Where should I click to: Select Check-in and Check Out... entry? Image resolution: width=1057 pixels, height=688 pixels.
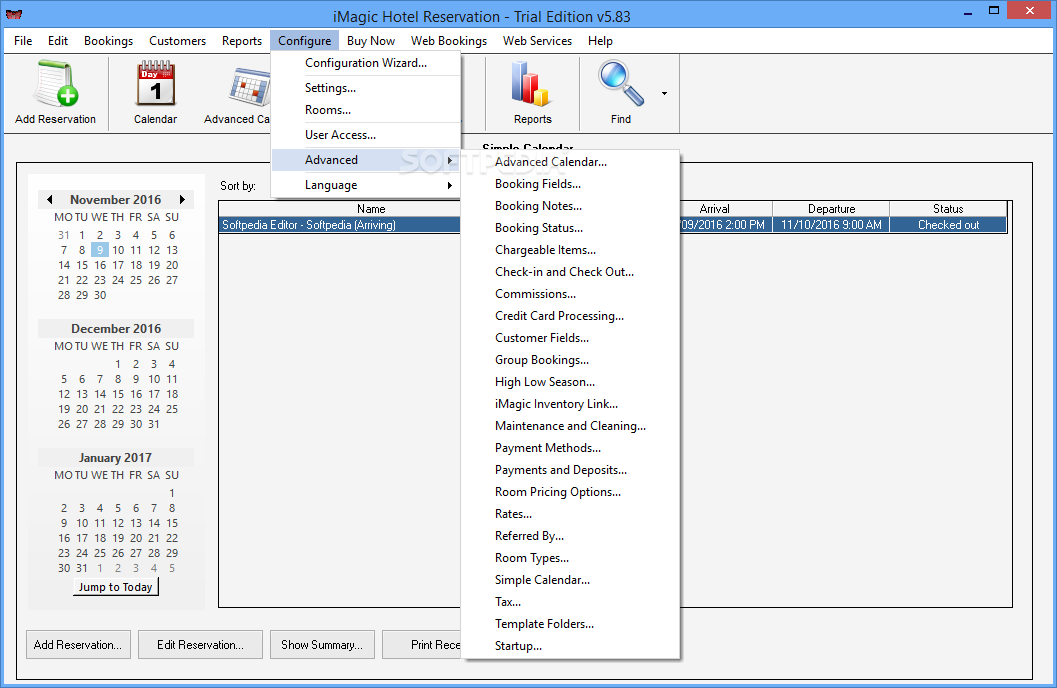(x=570, y=272)
